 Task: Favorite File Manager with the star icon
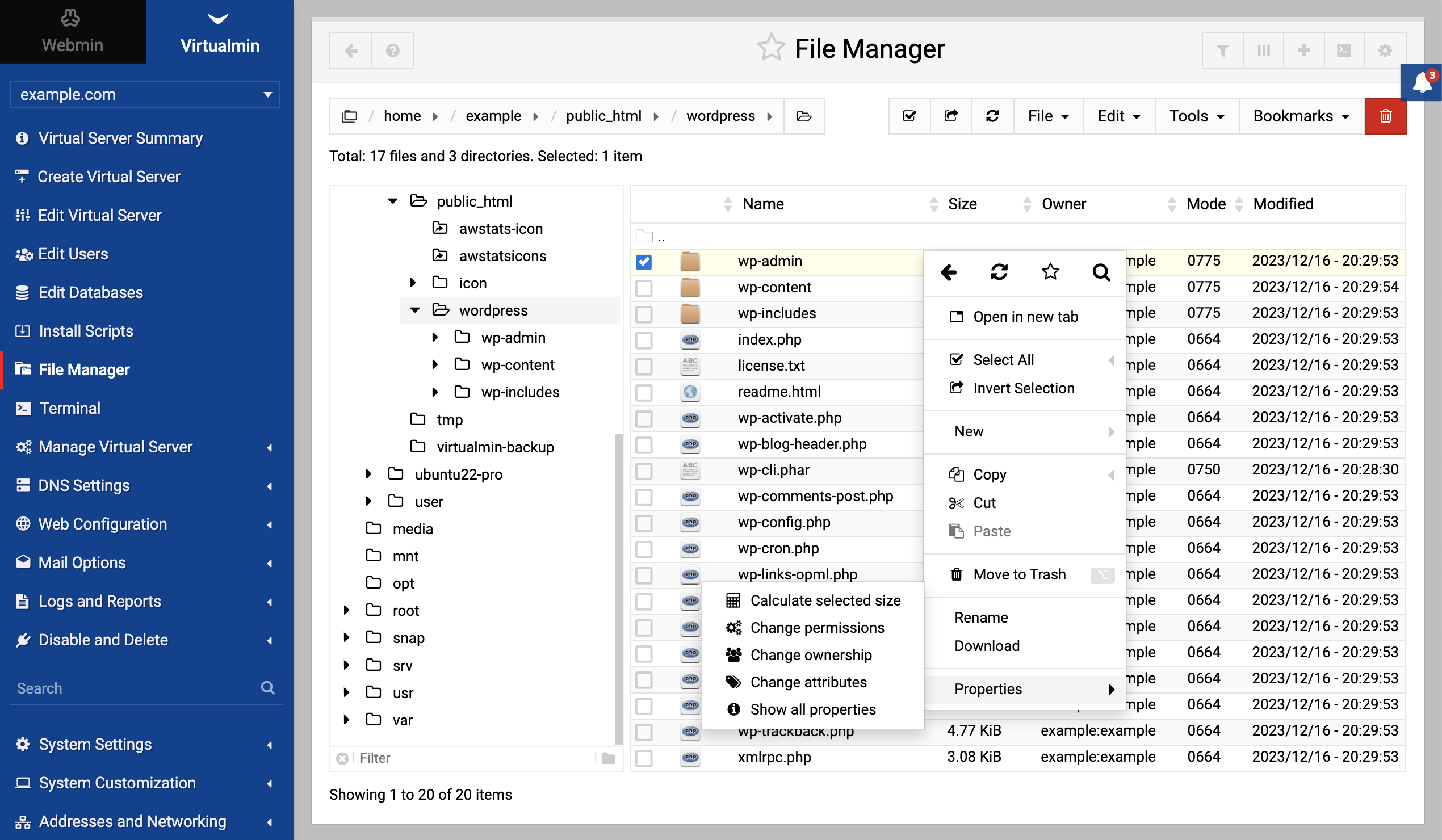click(771, 48)
